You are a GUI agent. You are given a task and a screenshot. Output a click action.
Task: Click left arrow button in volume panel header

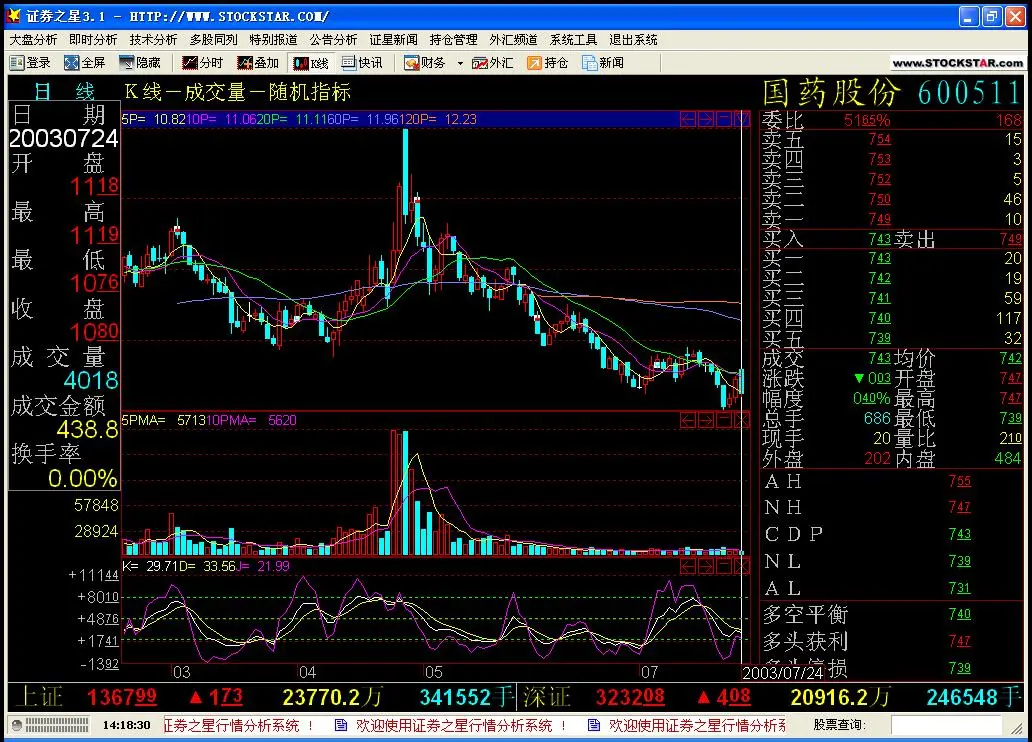[688, 420]
